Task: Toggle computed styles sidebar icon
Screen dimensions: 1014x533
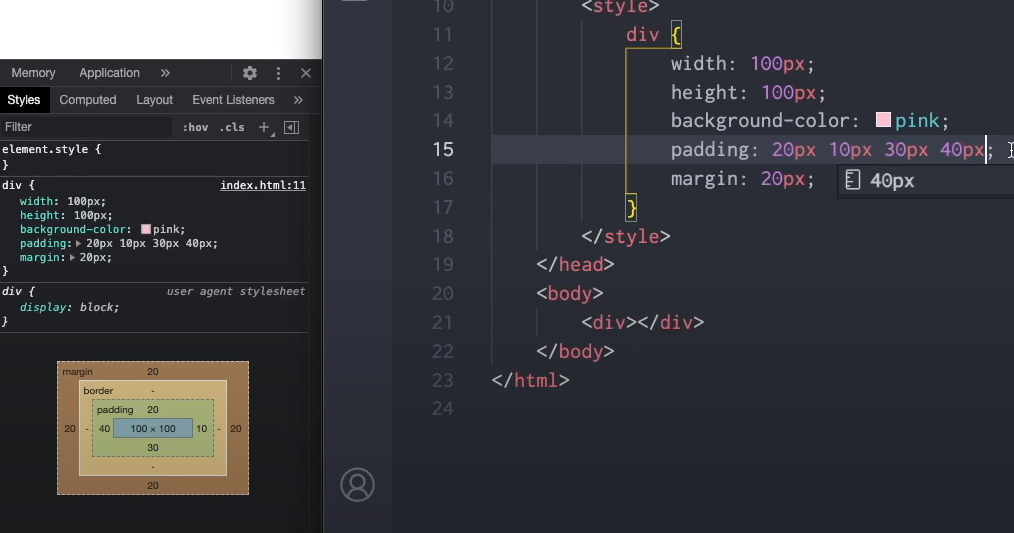Action: coord(292,127)
